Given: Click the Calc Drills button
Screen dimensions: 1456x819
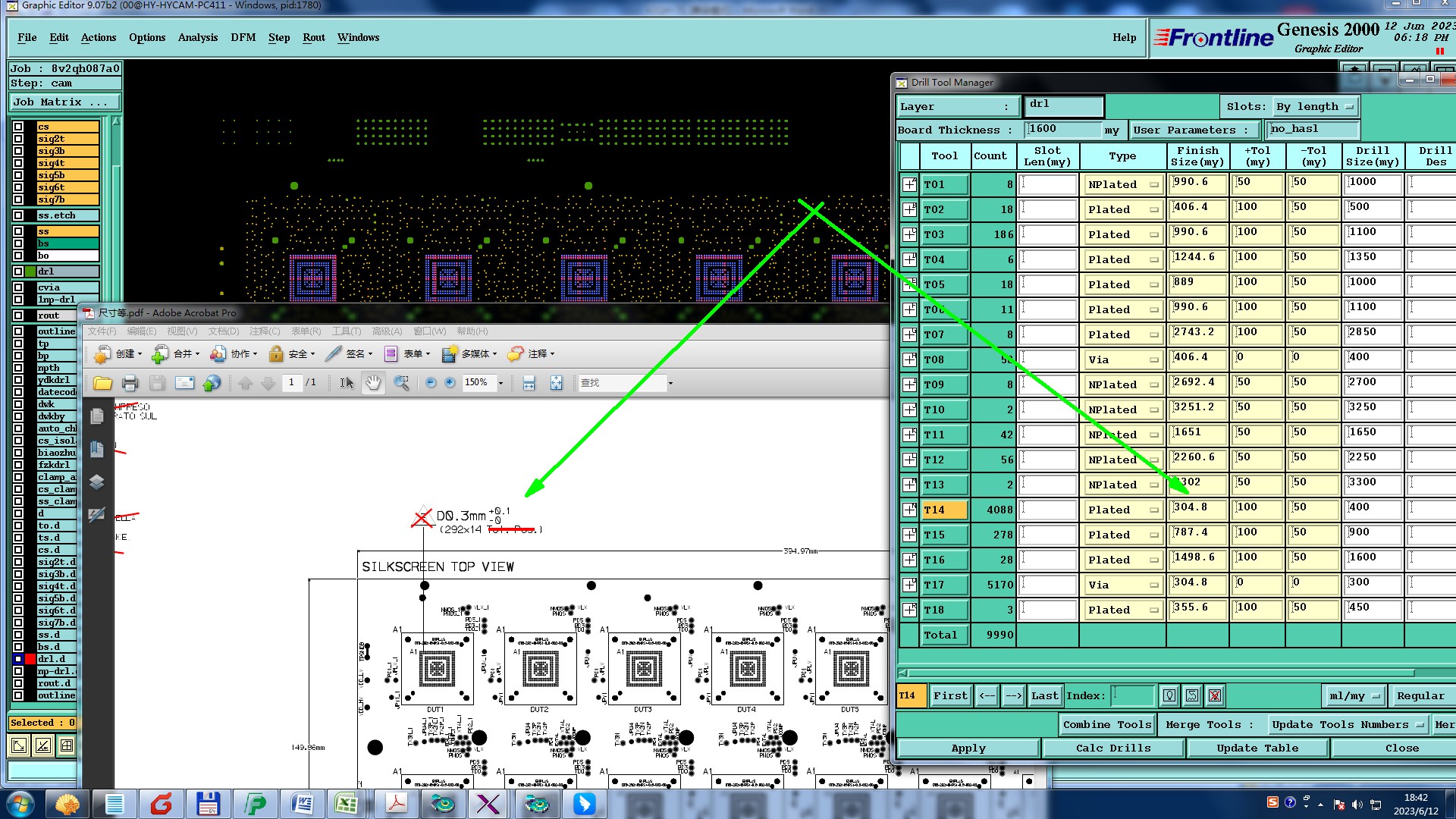Looking at the screenshot, I should click(x=1112, y=748).
